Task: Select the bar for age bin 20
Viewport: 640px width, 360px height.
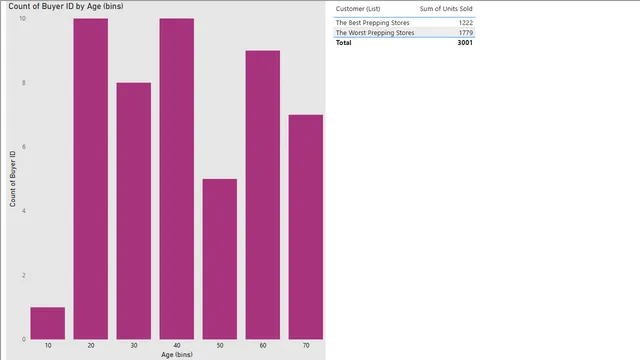Action: [x=91, y=179]
